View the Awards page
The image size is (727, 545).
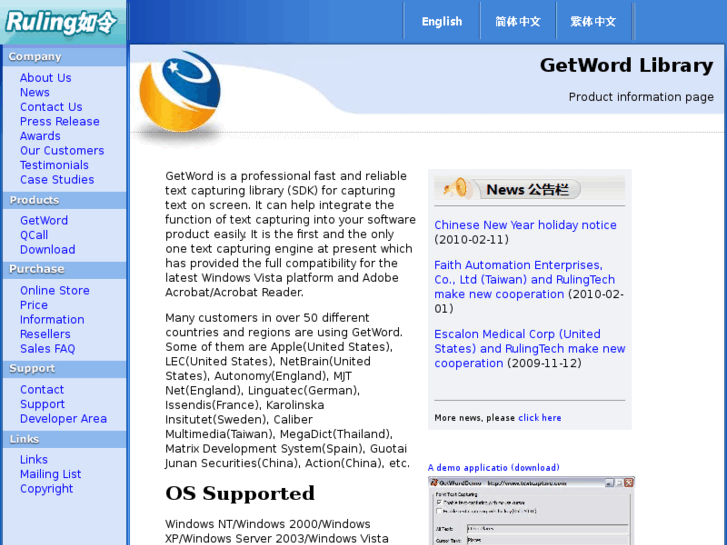[x=40, y=136]
